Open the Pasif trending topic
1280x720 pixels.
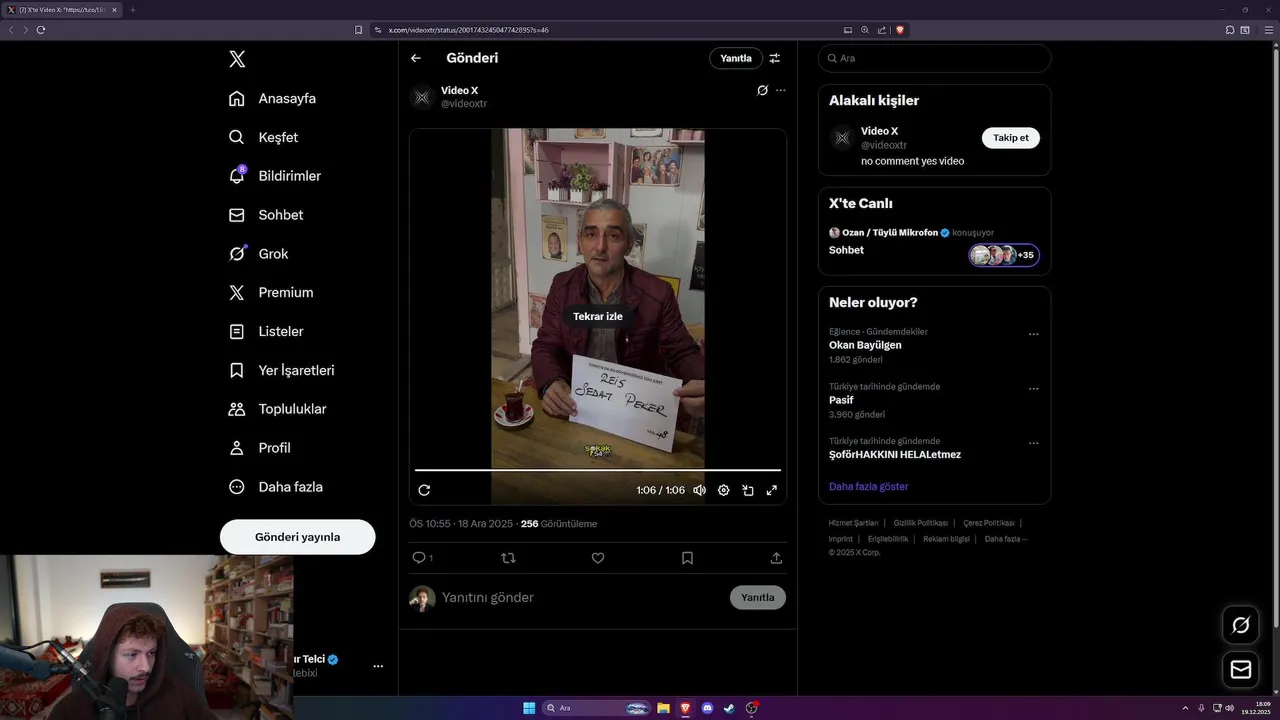pyautogui.click(x=841, y=400)
